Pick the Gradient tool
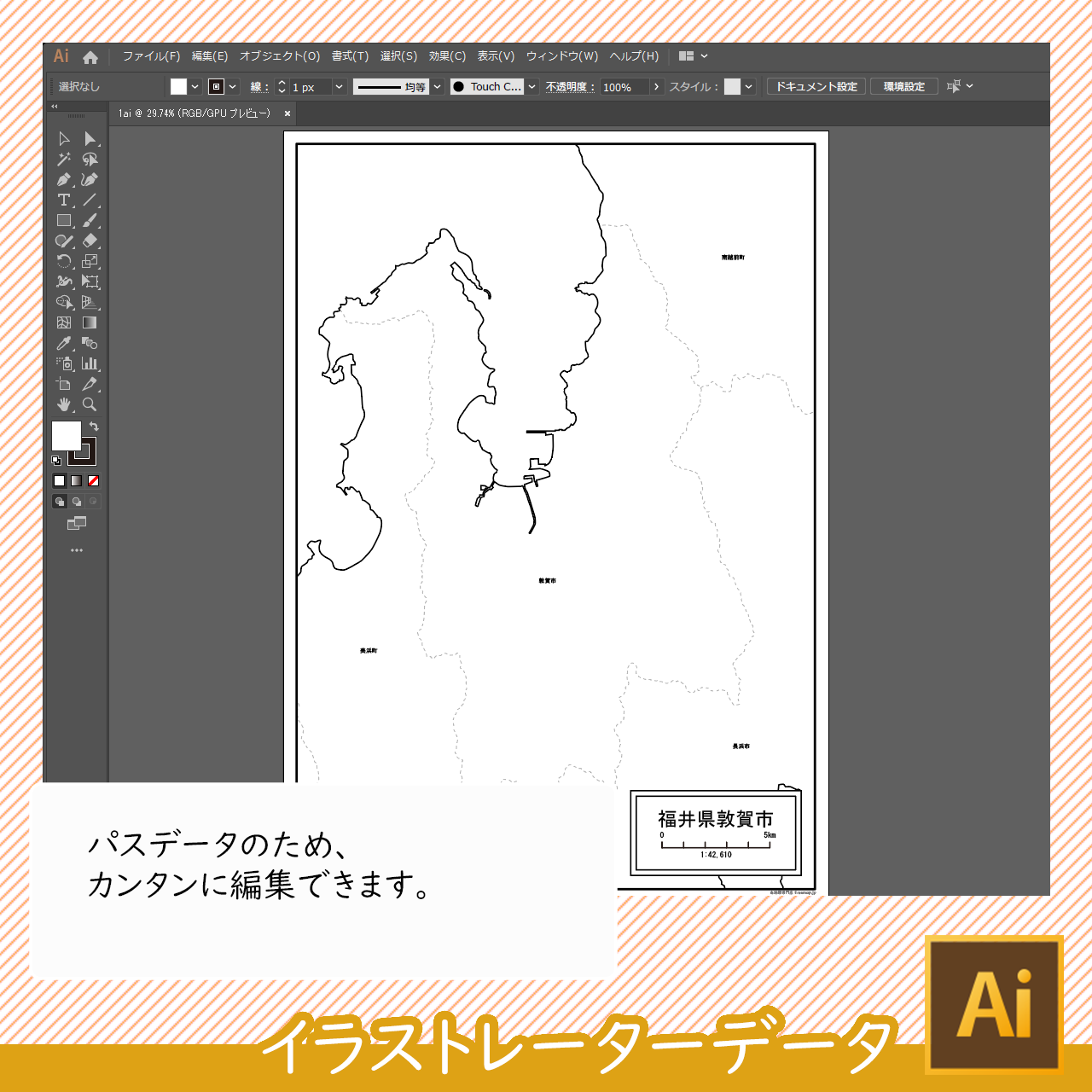Image resolution: width=1092 pixels, height=1092 pixels. click(x=90, y=322)
